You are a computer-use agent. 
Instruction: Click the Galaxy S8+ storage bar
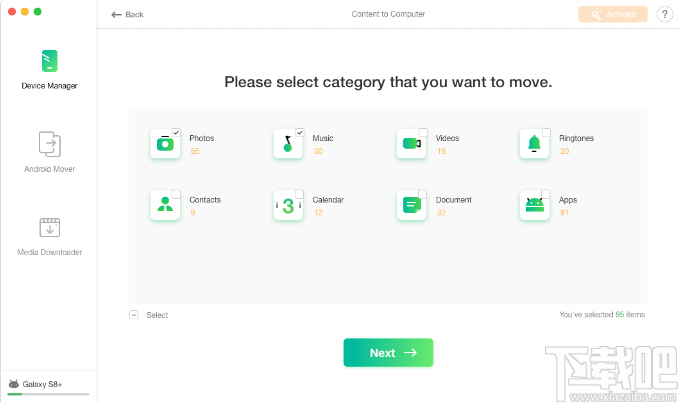[48, 394]
